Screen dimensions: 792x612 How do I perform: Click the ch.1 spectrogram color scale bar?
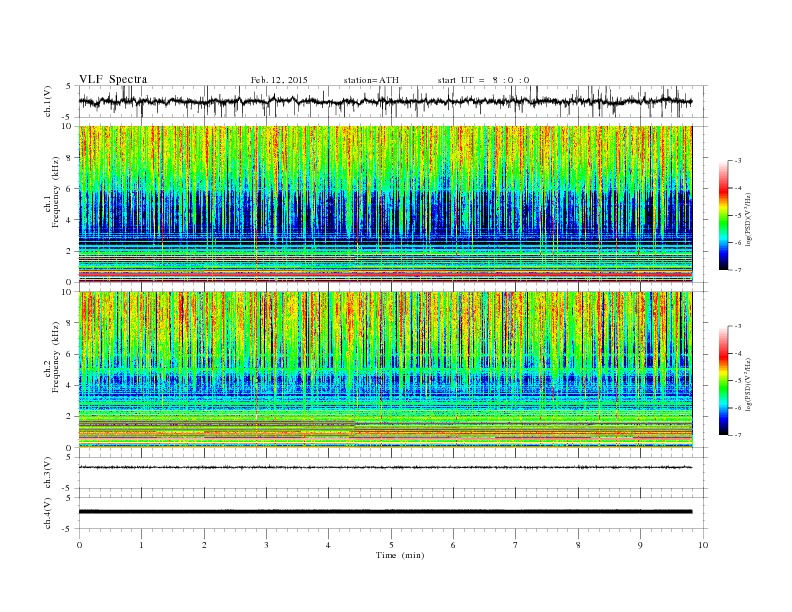click(724, 215)
